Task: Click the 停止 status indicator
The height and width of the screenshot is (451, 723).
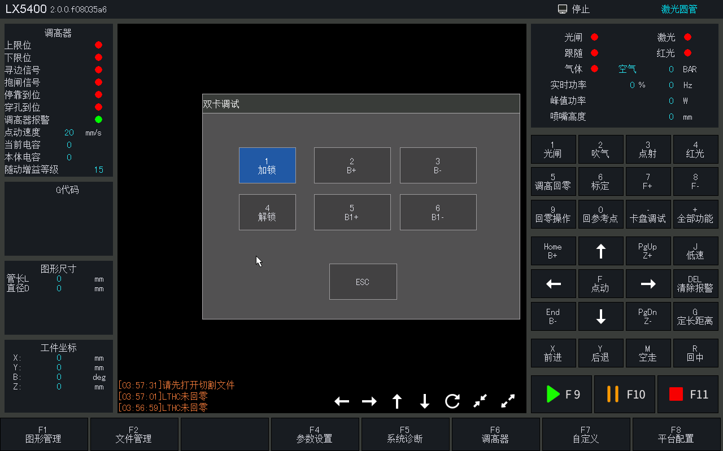Action: pyautogui.click(x=574, y=9)
